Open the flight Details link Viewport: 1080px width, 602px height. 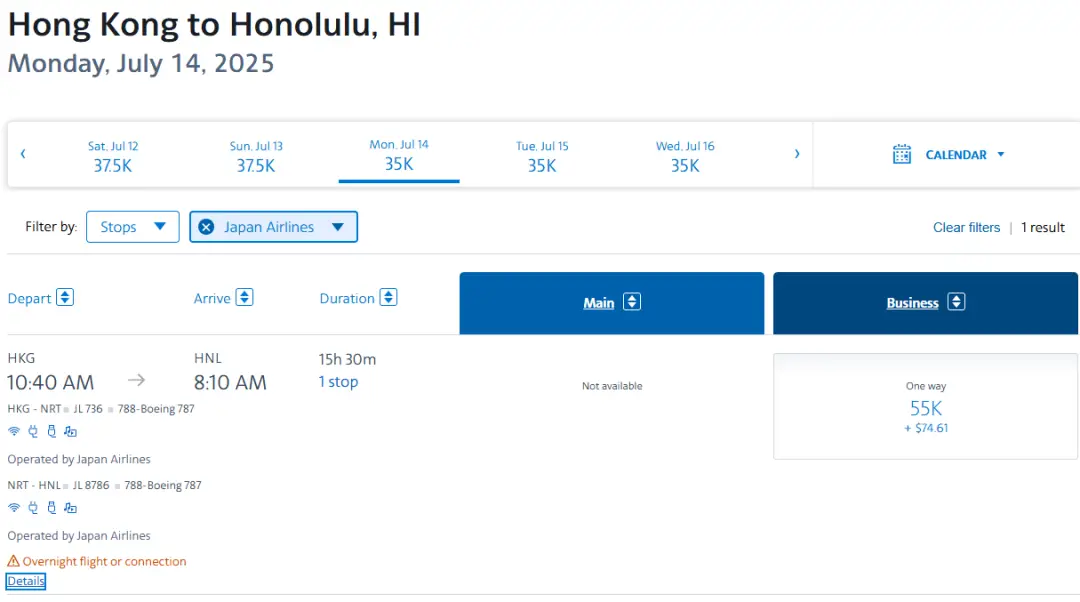click(26, 581)
